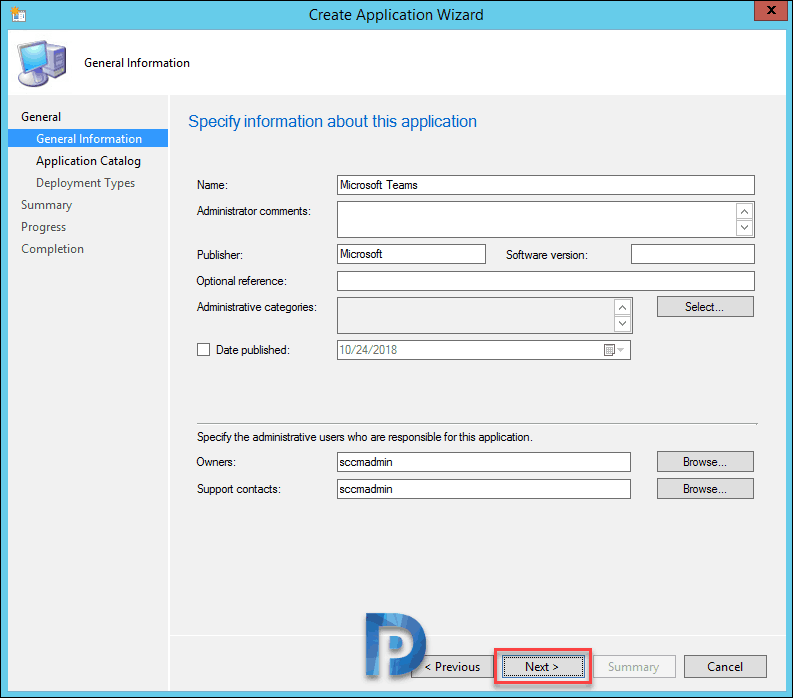Screen dimensions: 793x698
Task: Click the Summary button at bottom
Action: [634, 667]
